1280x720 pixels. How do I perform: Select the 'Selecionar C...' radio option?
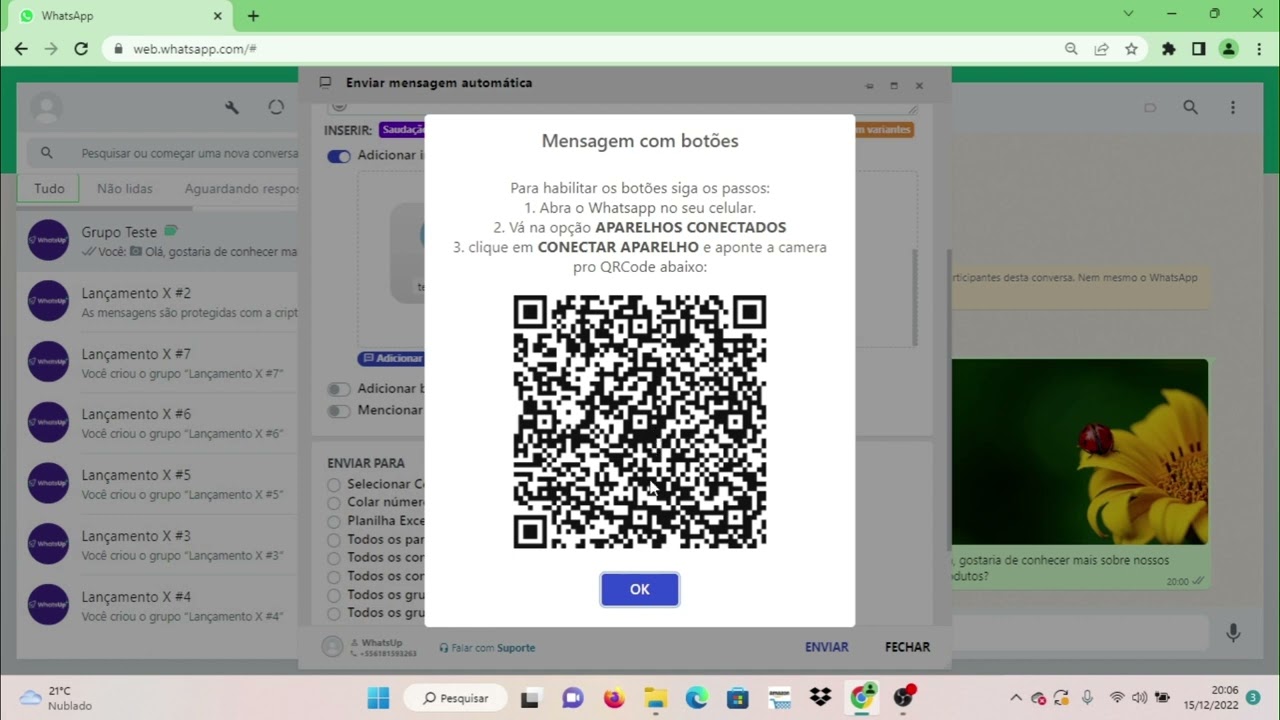tap(334, 485)
